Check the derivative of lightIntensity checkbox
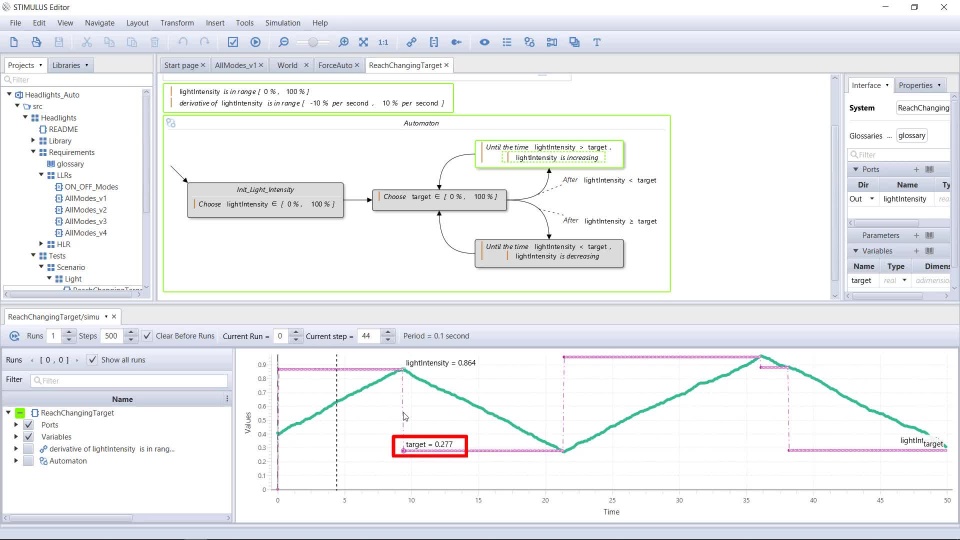The width and height of the screenshot is (960, 540). (x=28, y=449)
